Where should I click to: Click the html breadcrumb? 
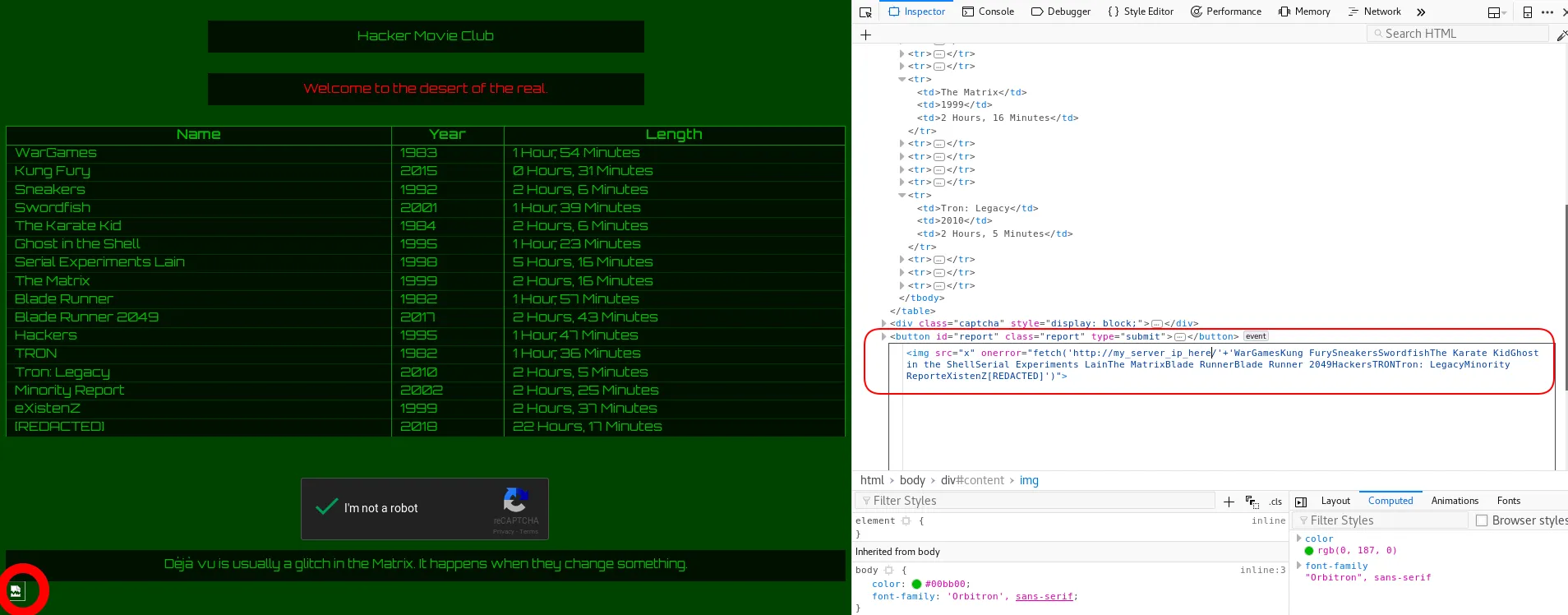(872, 480)
